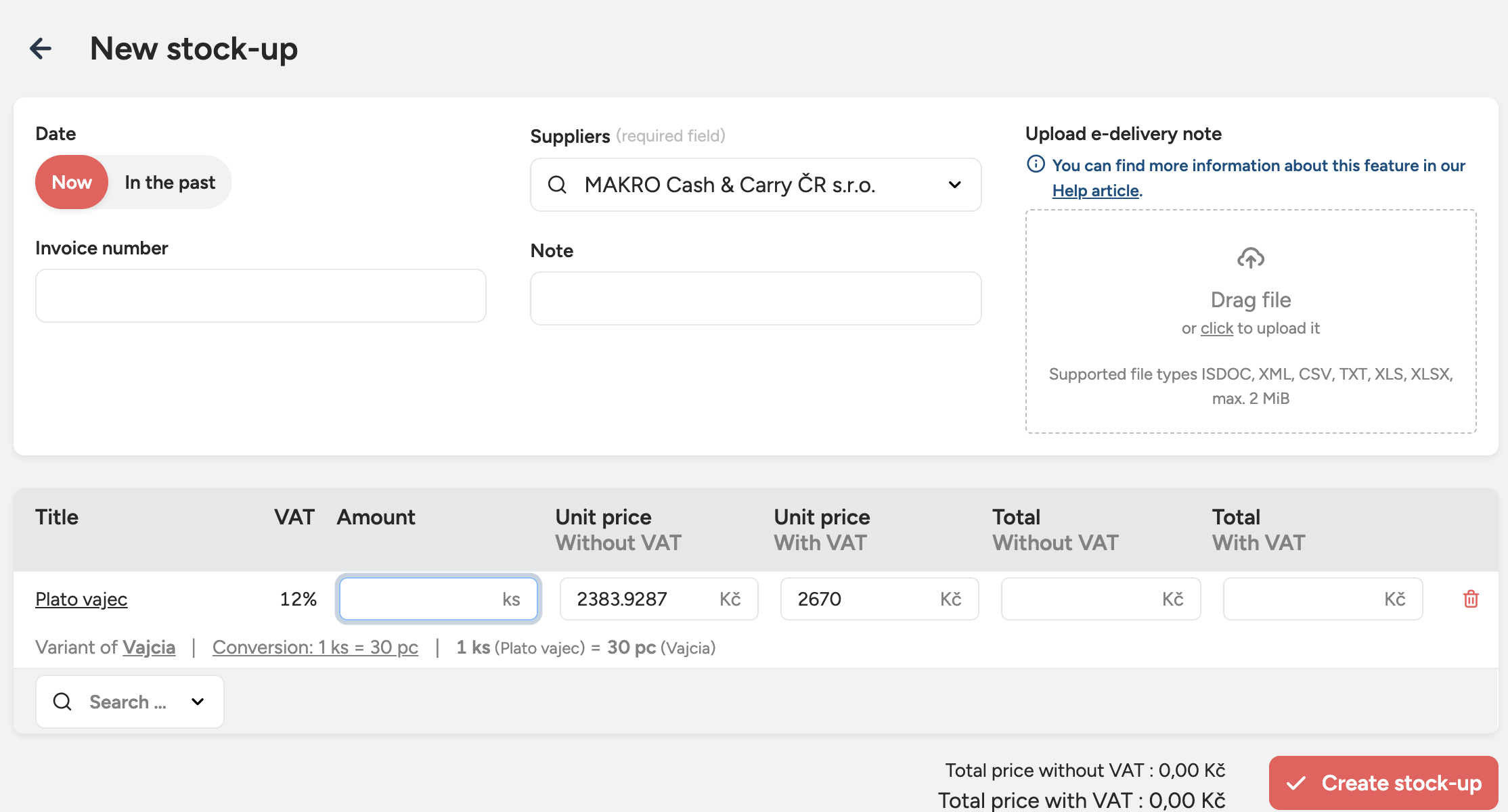Open the Plato vajec product link
Image resolution: width=1508 pixels, height=812 pixels.
(x=81, y=599)
